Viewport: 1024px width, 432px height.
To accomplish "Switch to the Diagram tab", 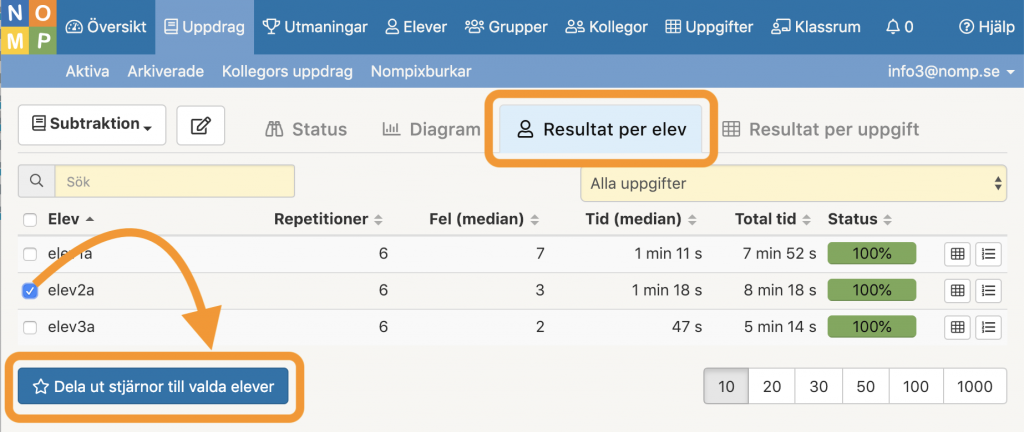I will click(431, 129).
